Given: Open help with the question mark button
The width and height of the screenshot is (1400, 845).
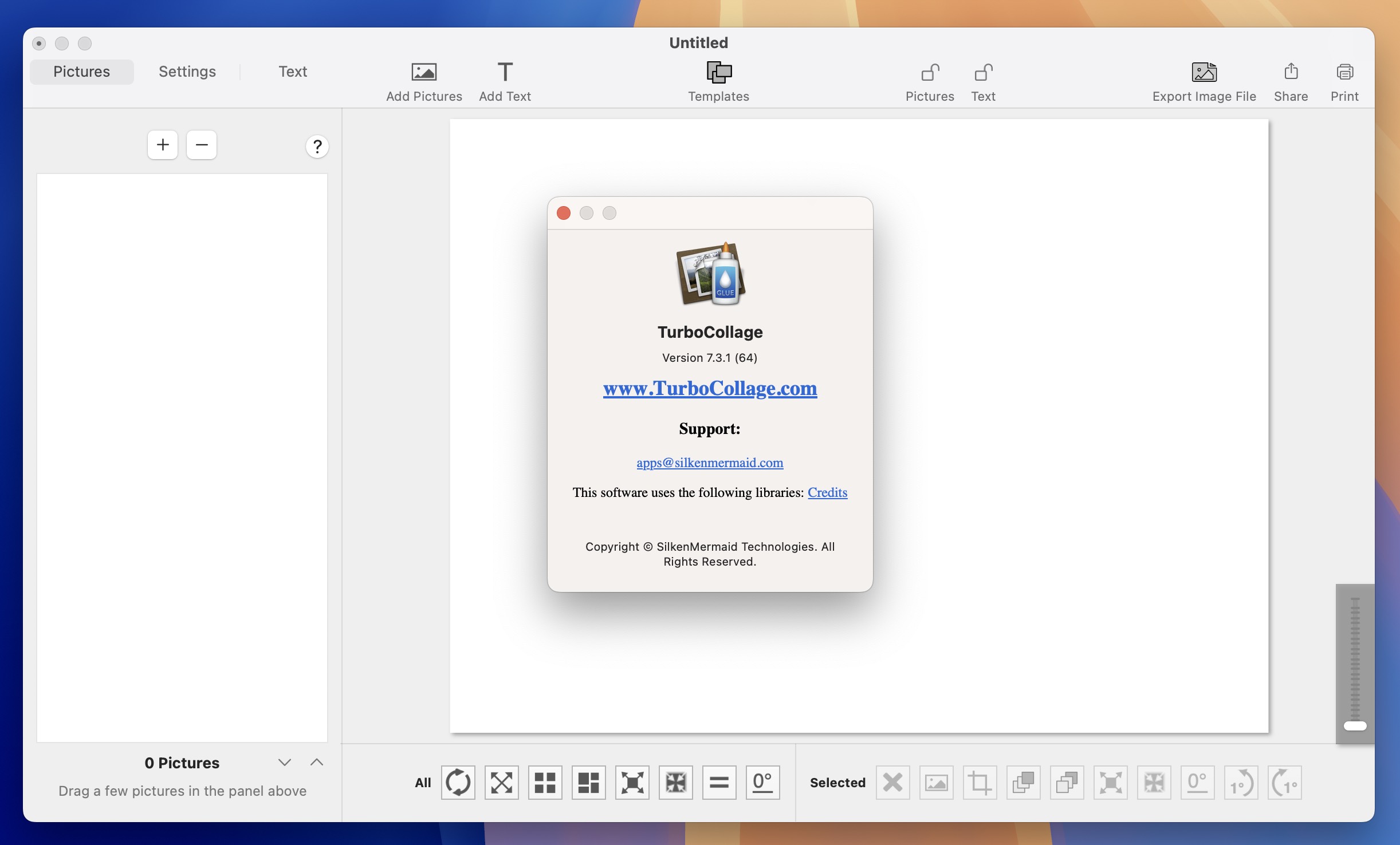Looking at the screenshot, I should click(317, 147).
